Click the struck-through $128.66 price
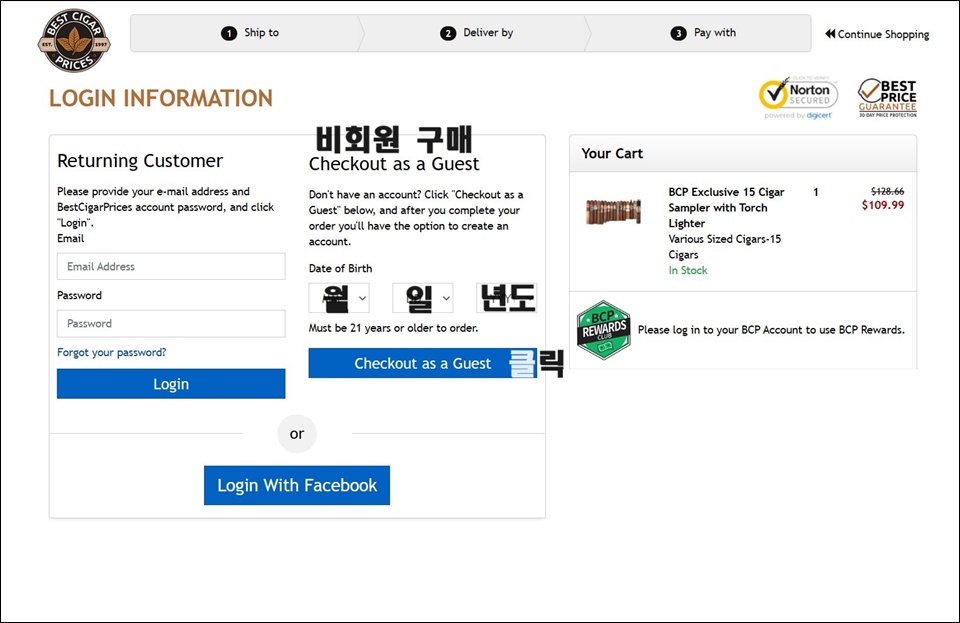The height and width of the screenshot is (623, 960). coord(888,191)
